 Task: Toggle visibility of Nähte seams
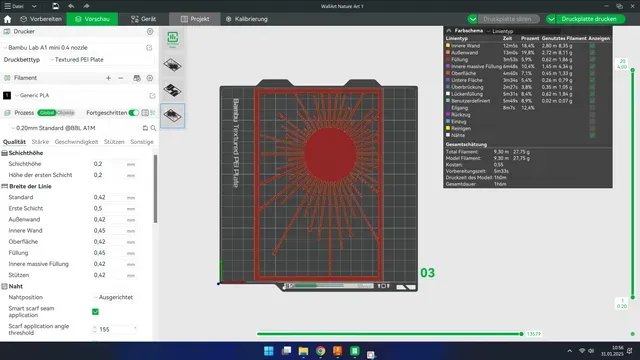[x=592, y=135]
